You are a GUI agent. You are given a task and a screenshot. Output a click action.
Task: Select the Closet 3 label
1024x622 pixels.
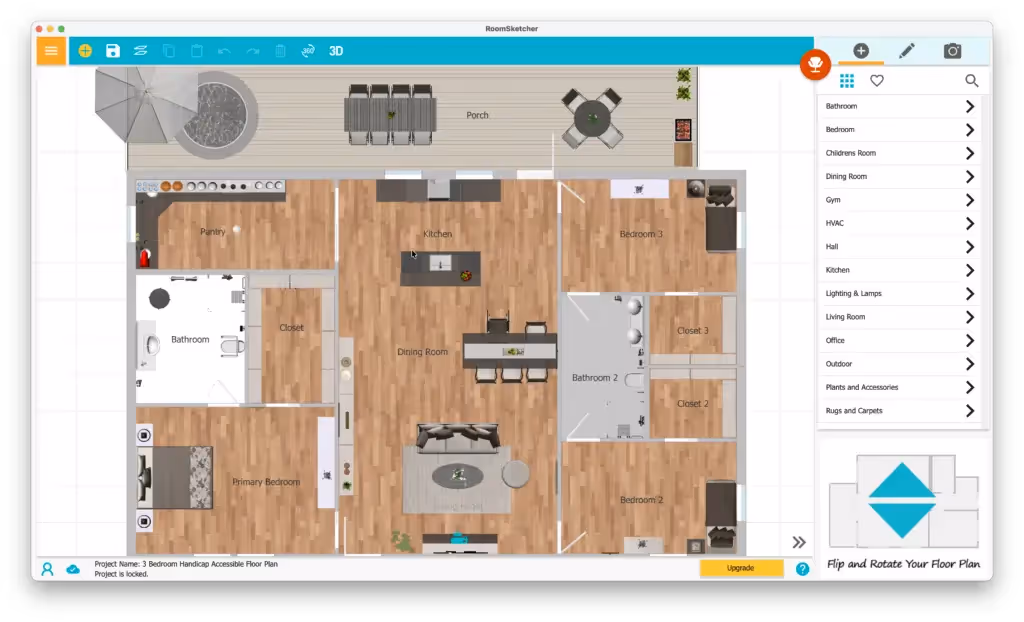click(x=693, y=331)
